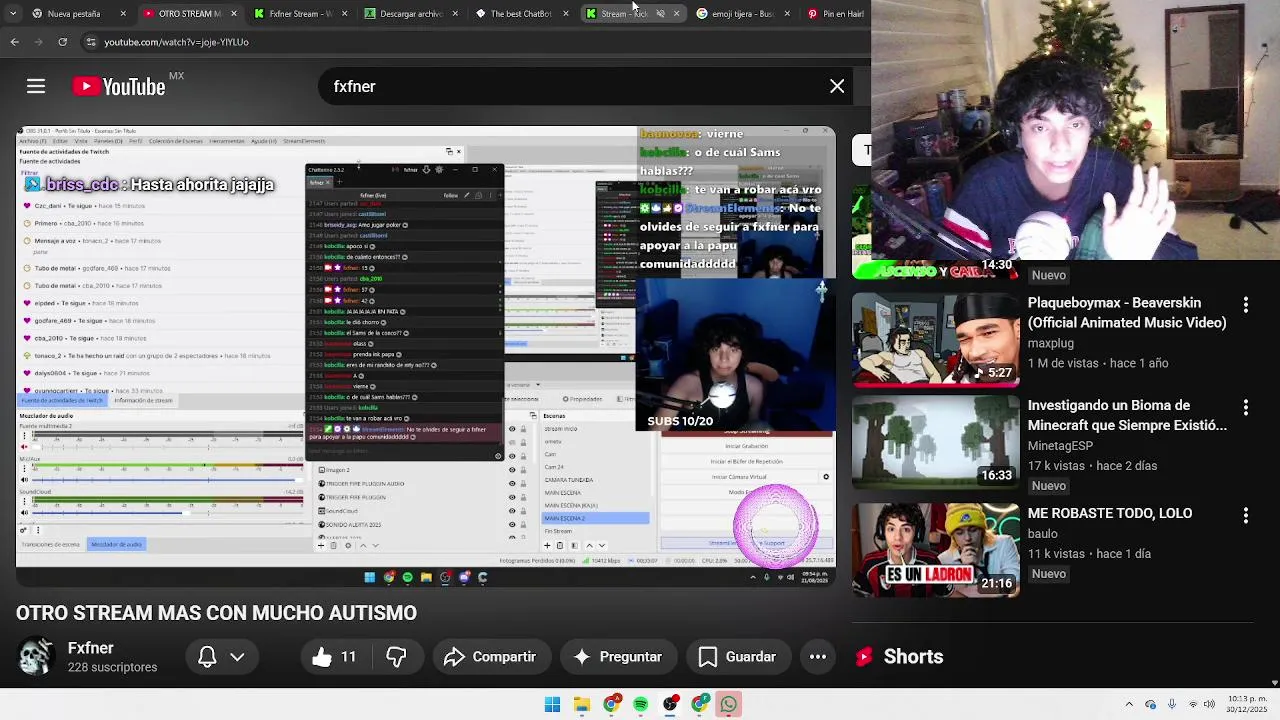This screenshot has height=720, width=1280.
Task: Unmute the Stream - Kick tab audio icon
Action: point(660,14)
